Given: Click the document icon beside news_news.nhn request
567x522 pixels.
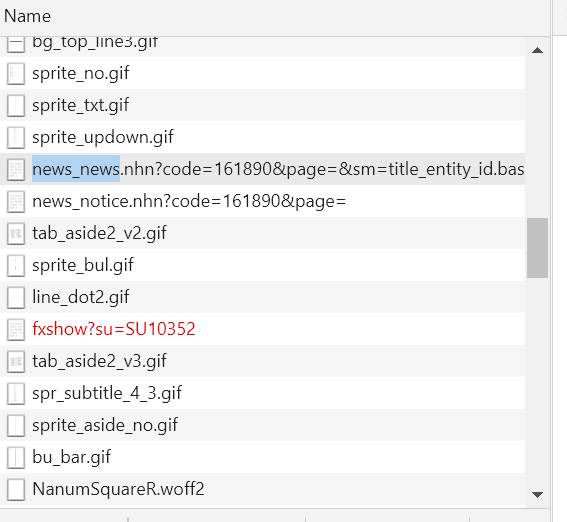Looking at the screenshot, I should point(16,170).
